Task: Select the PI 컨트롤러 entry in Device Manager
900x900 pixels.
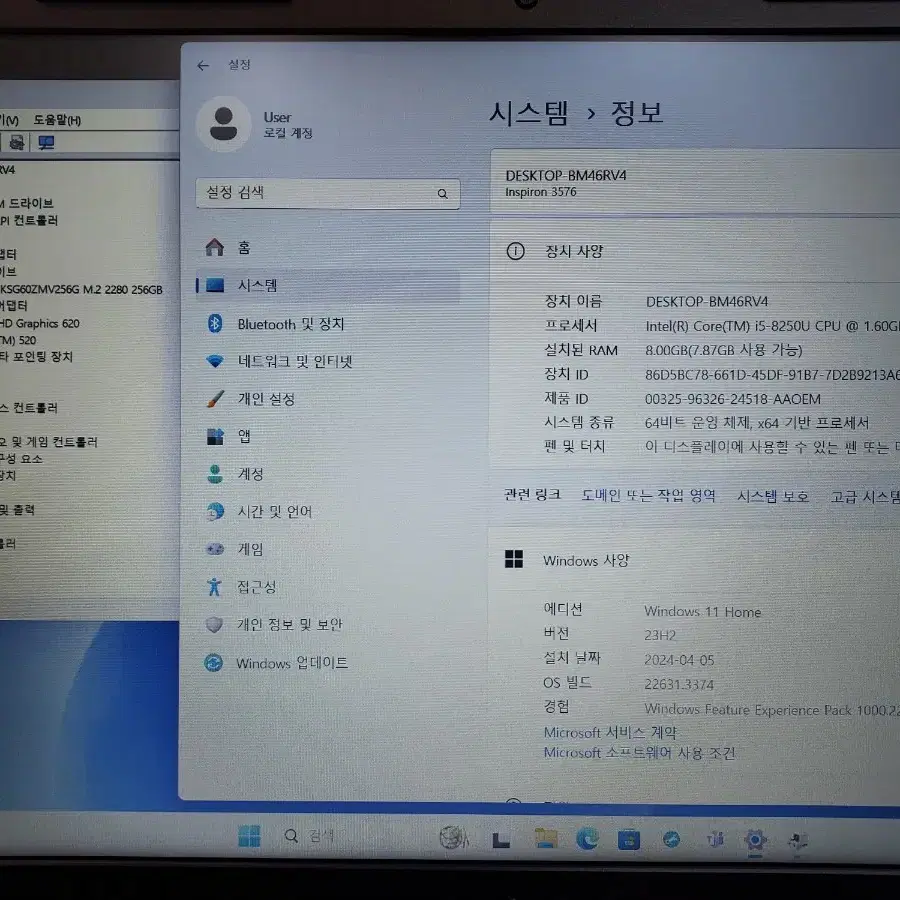Action: click(29, 220)
